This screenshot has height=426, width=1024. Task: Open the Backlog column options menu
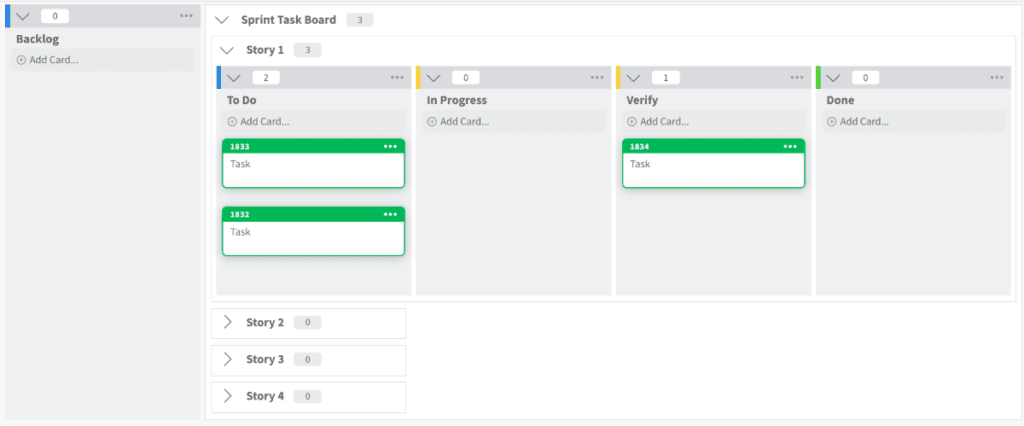(x=187, y=16)
